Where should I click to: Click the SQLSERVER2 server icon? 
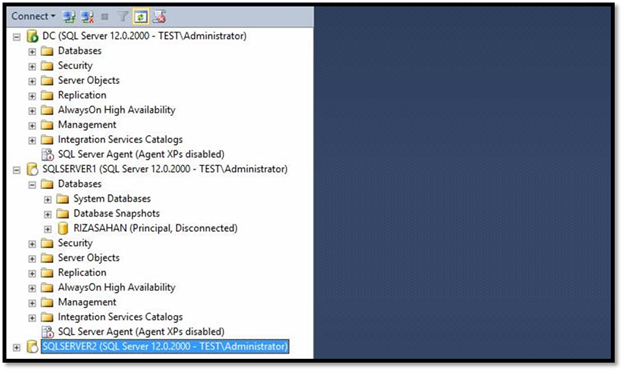click(x=32, y=347)
